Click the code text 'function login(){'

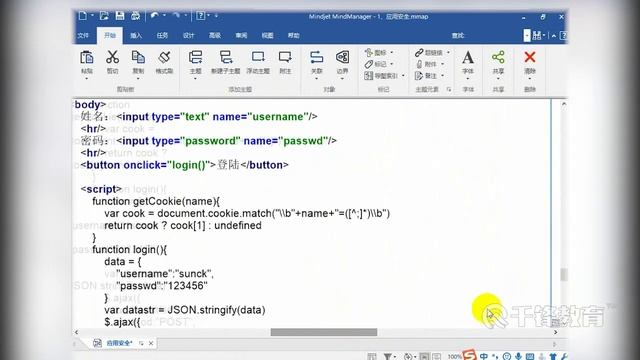(x=129, y=250)
